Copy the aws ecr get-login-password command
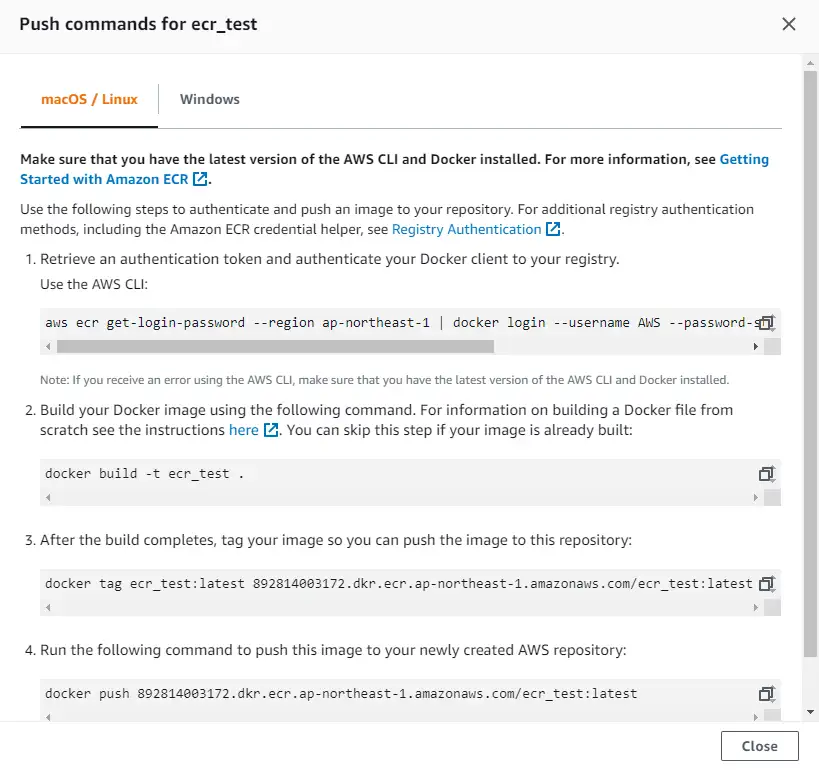The height and width of the screenshot is (771, 819). pyautogui.click(x=766, y=323)
